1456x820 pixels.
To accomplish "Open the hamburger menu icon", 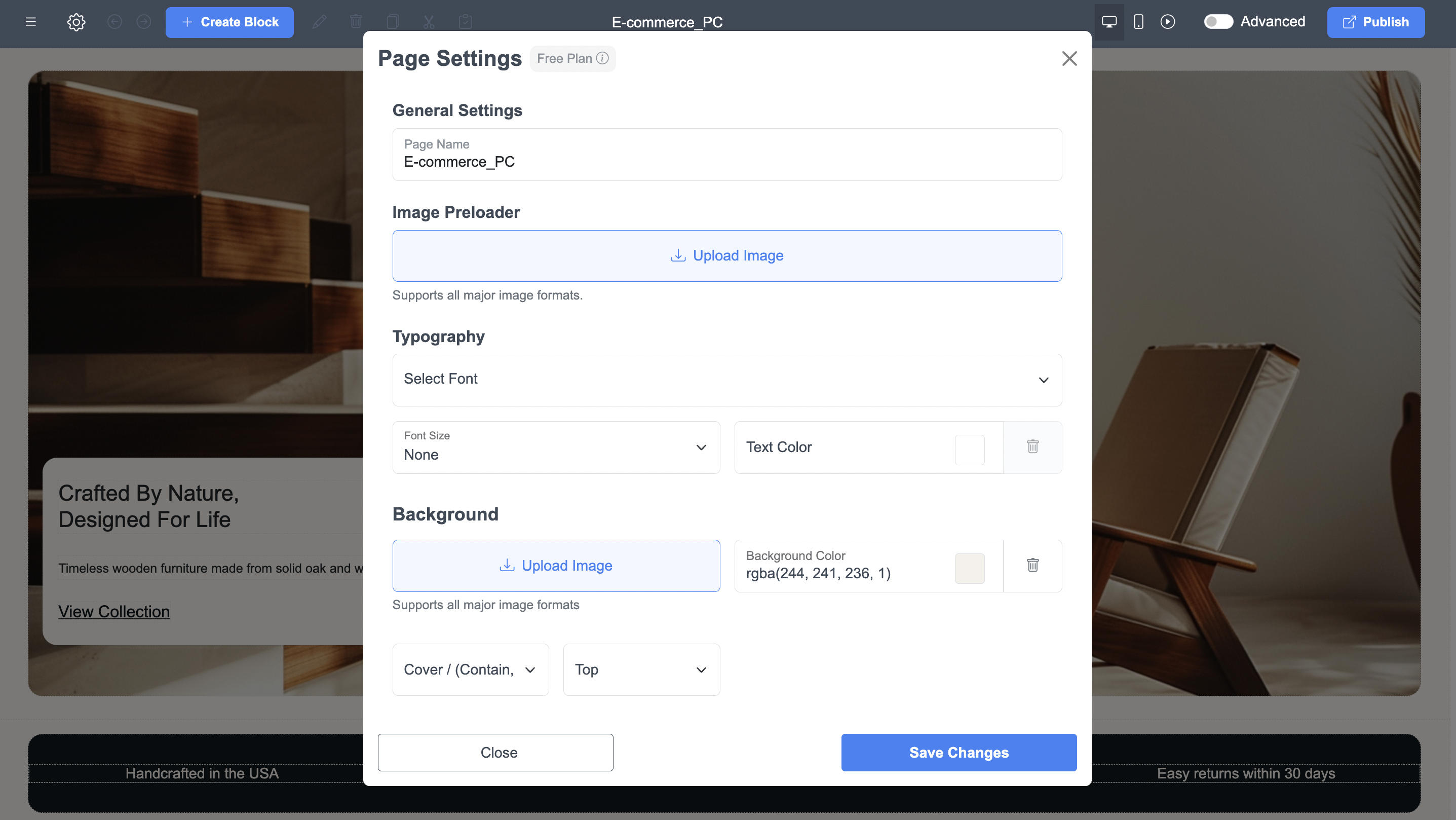I will pos(30,22).
